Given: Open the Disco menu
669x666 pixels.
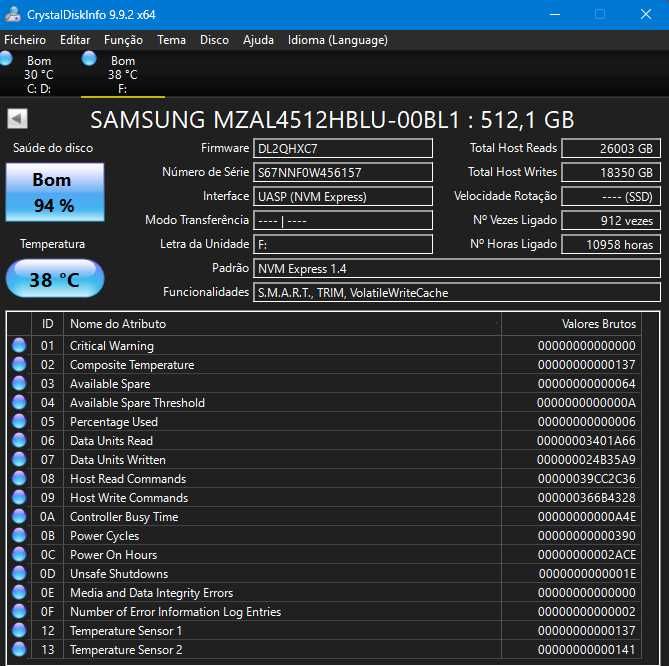Looking at the screenshot, I should pyautogui.click(x=214, y=40).
